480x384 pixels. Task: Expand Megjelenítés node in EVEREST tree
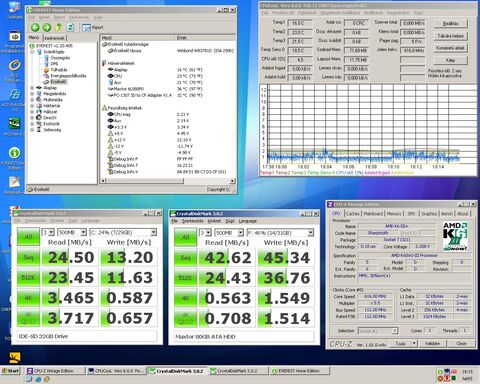(x=32, y=94)
